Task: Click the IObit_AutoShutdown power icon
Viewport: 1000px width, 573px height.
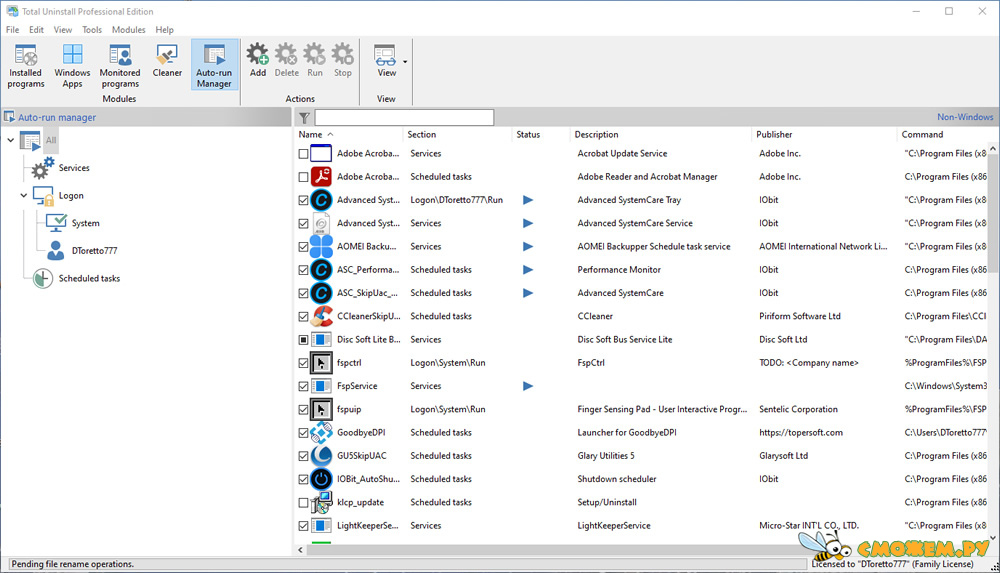Action: (x=321, y=479)
